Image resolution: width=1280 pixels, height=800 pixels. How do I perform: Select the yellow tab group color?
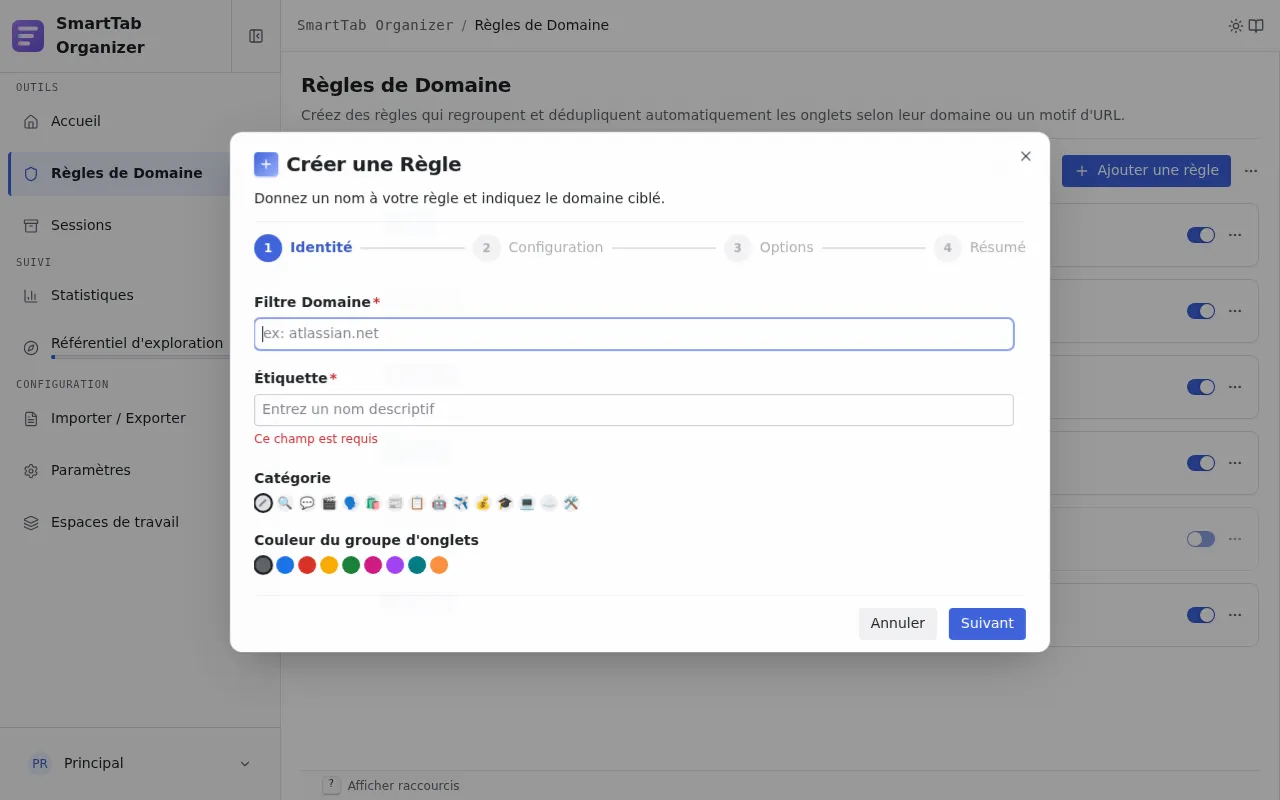(x=329, y=565)
